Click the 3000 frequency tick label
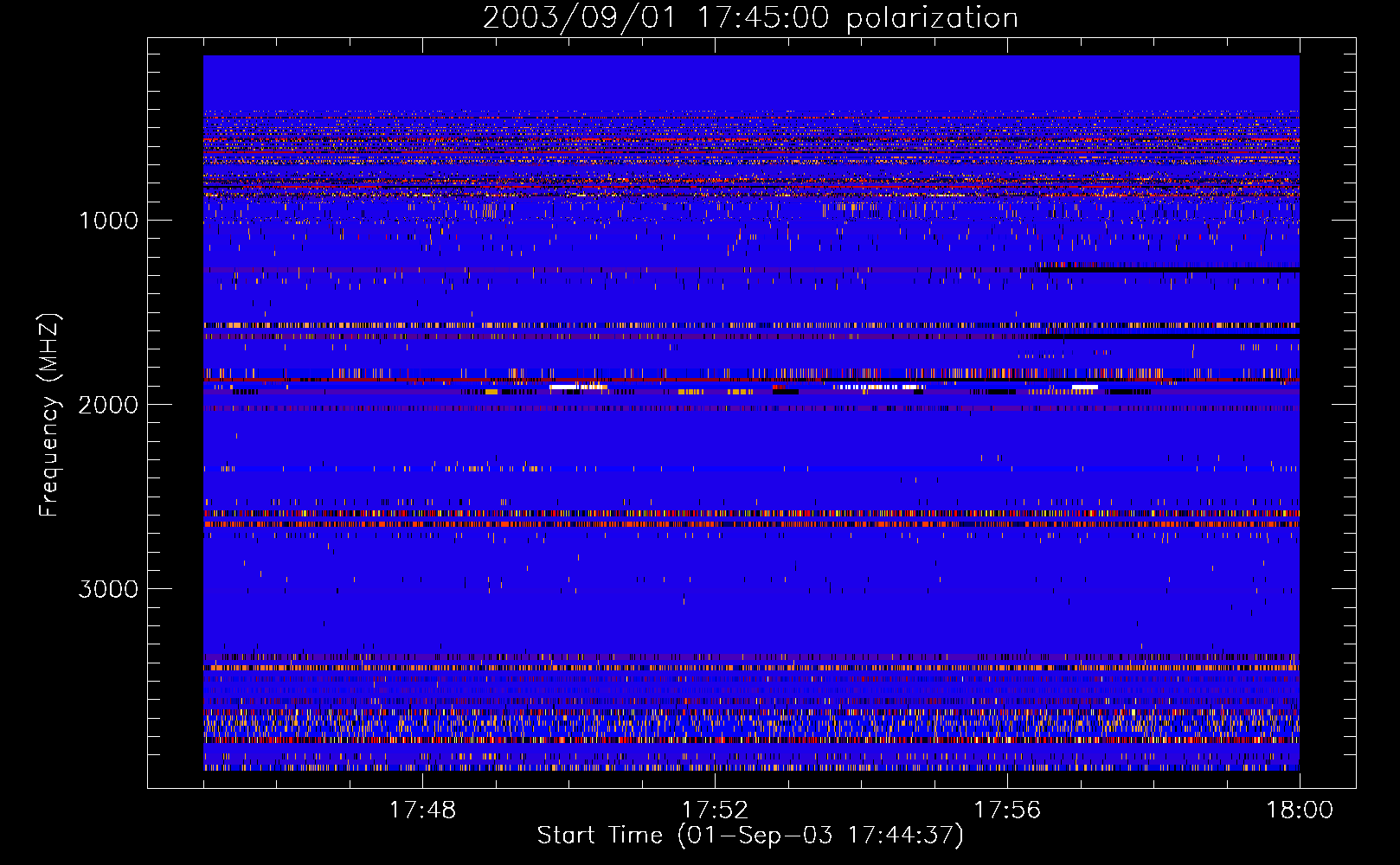Image resolution: width=1400 pixels, height=865 pixels. click(108, 589)
